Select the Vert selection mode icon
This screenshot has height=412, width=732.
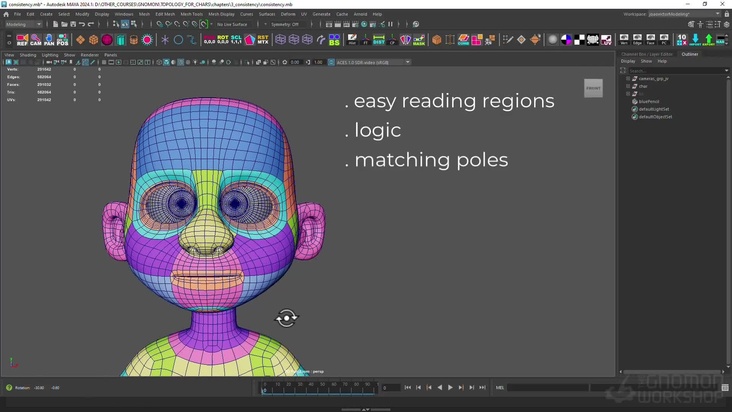pyautogui.click(x=624, y=40)
